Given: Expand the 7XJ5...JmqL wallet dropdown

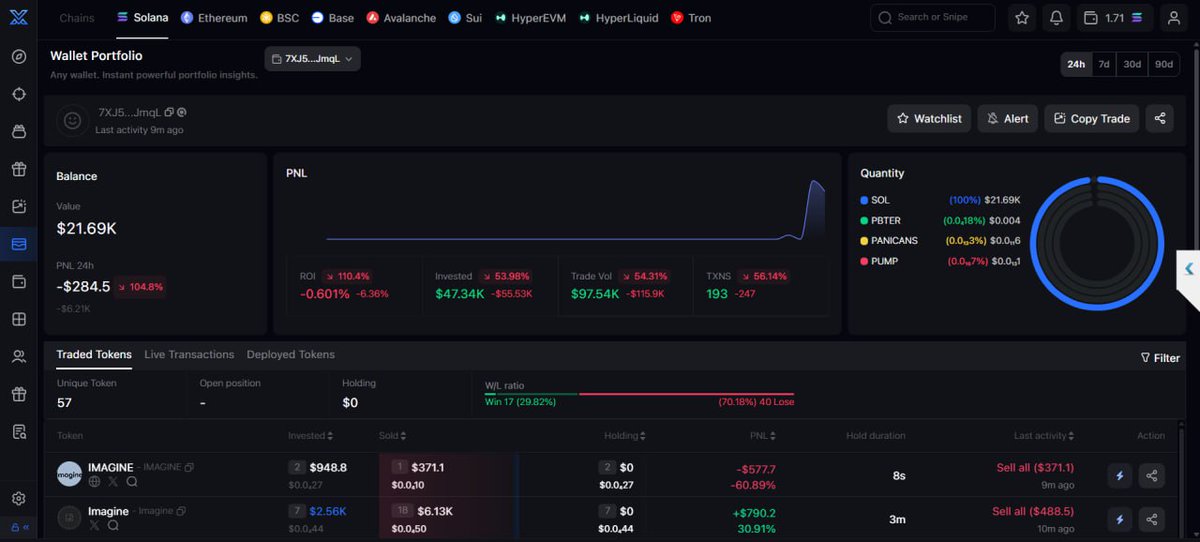Looking at the screenshot, I should pos(313,59).
